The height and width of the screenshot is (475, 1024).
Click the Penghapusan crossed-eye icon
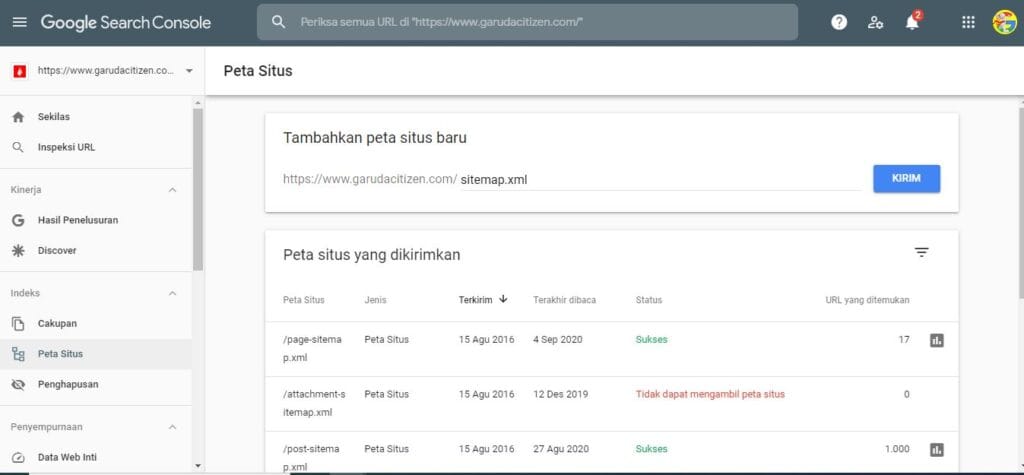18,385
